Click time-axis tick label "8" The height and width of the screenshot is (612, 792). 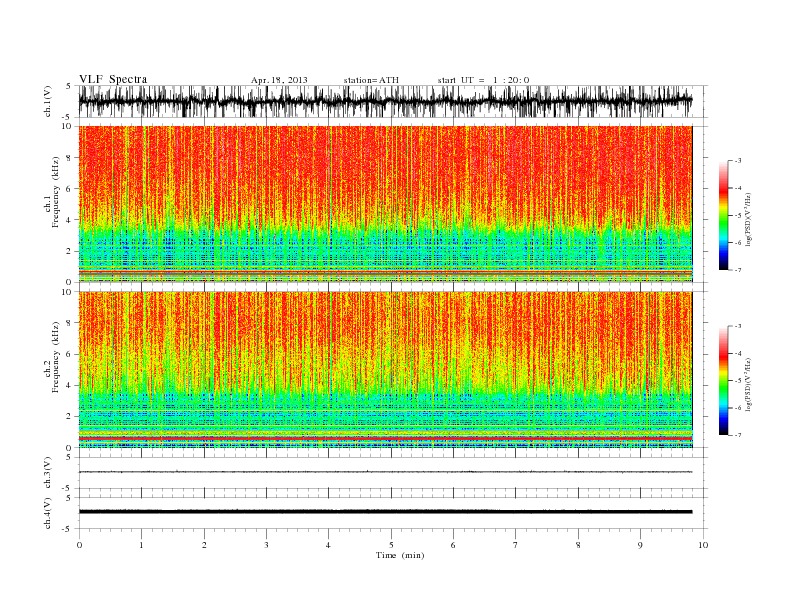[578, 545]
